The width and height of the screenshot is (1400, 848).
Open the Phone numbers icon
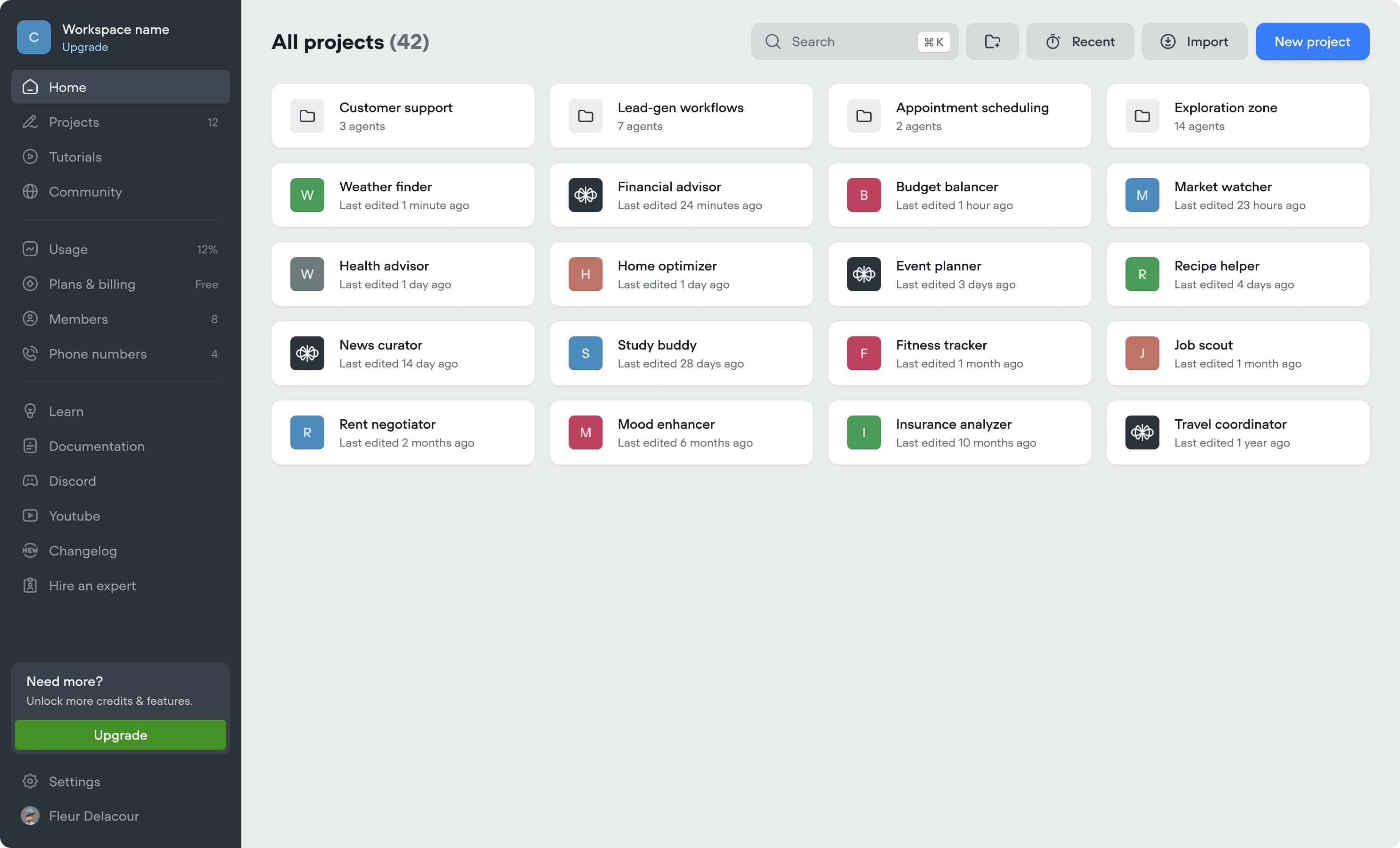pyautogui.click(x=30, y=353)
